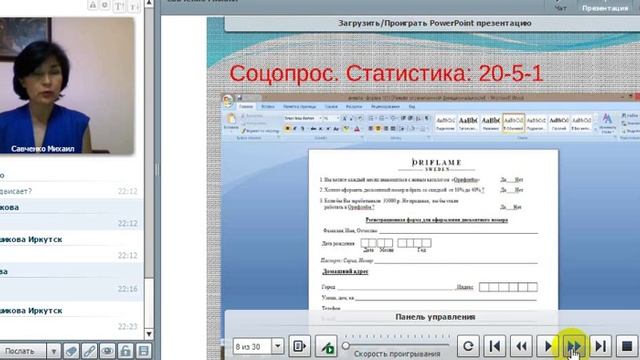The width and height of the screenshot is (640, 360).
Task: Click the green play-marker icon button
Action: click(326, 346)
